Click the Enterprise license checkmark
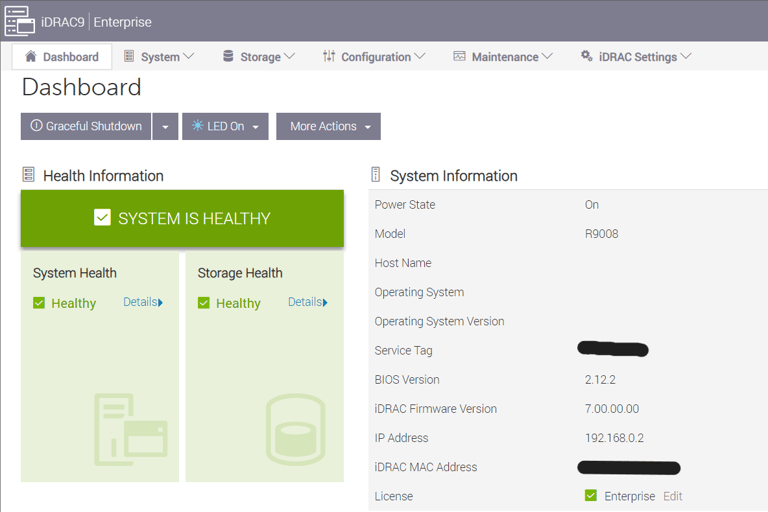The height and width of the screenshot is (512, 768). coord(591,495)
